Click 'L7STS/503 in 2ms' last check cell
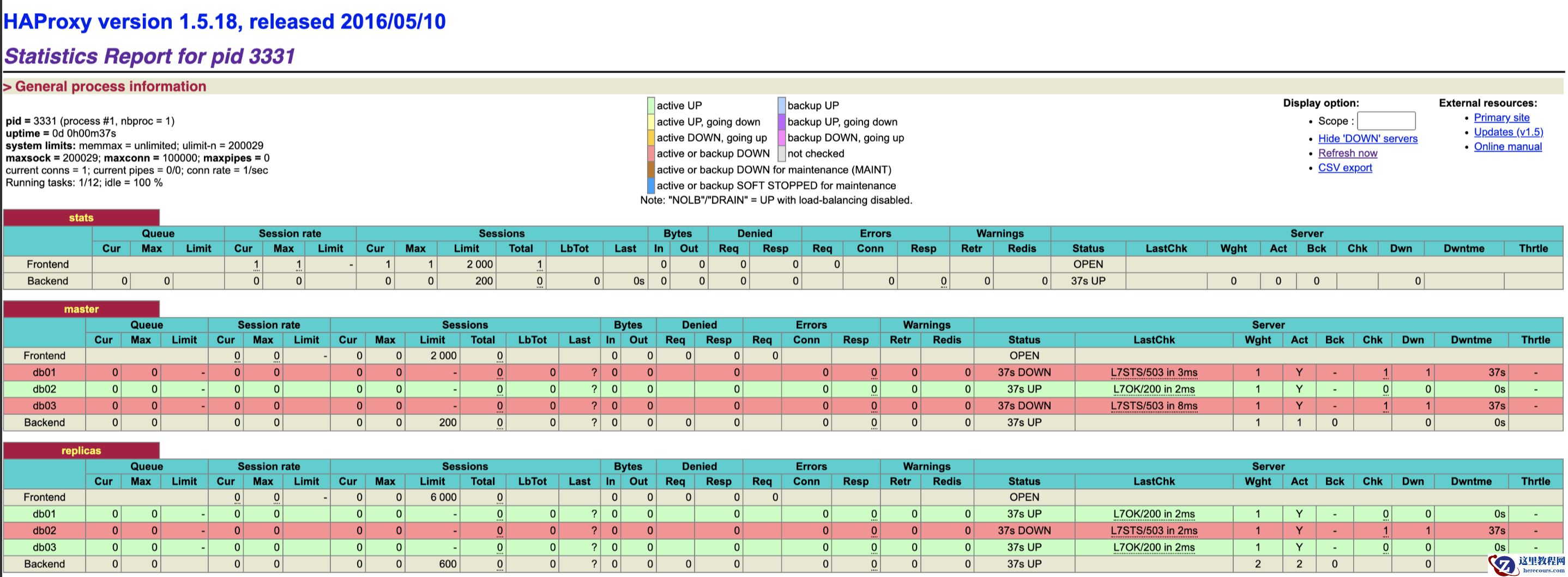1568x577 pixels. pos(1154,531)
